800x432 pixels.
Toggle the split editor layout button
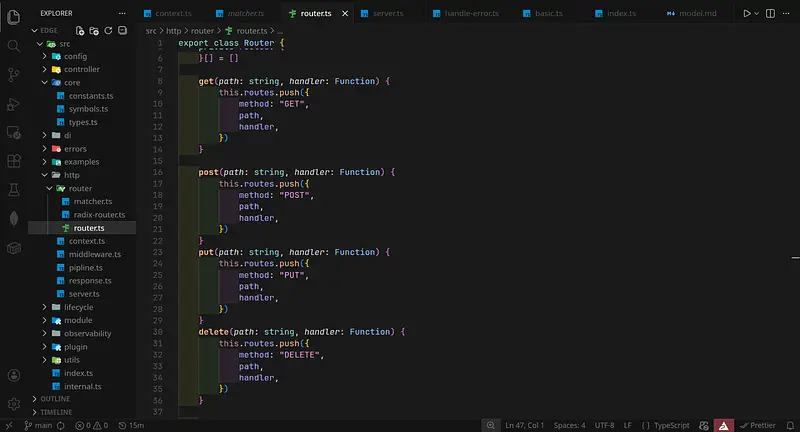(770, 14)
